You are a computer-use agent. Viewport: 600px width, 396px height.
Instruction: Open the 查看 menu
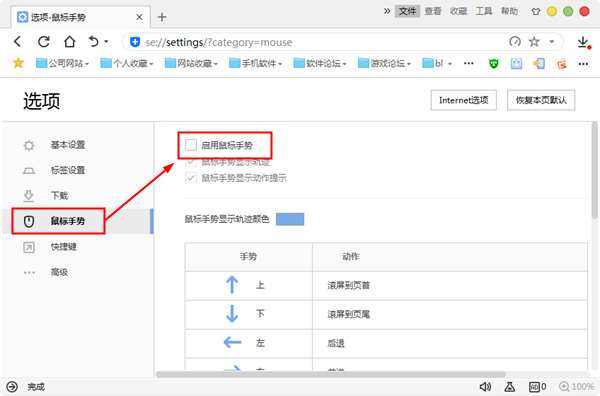433,11
